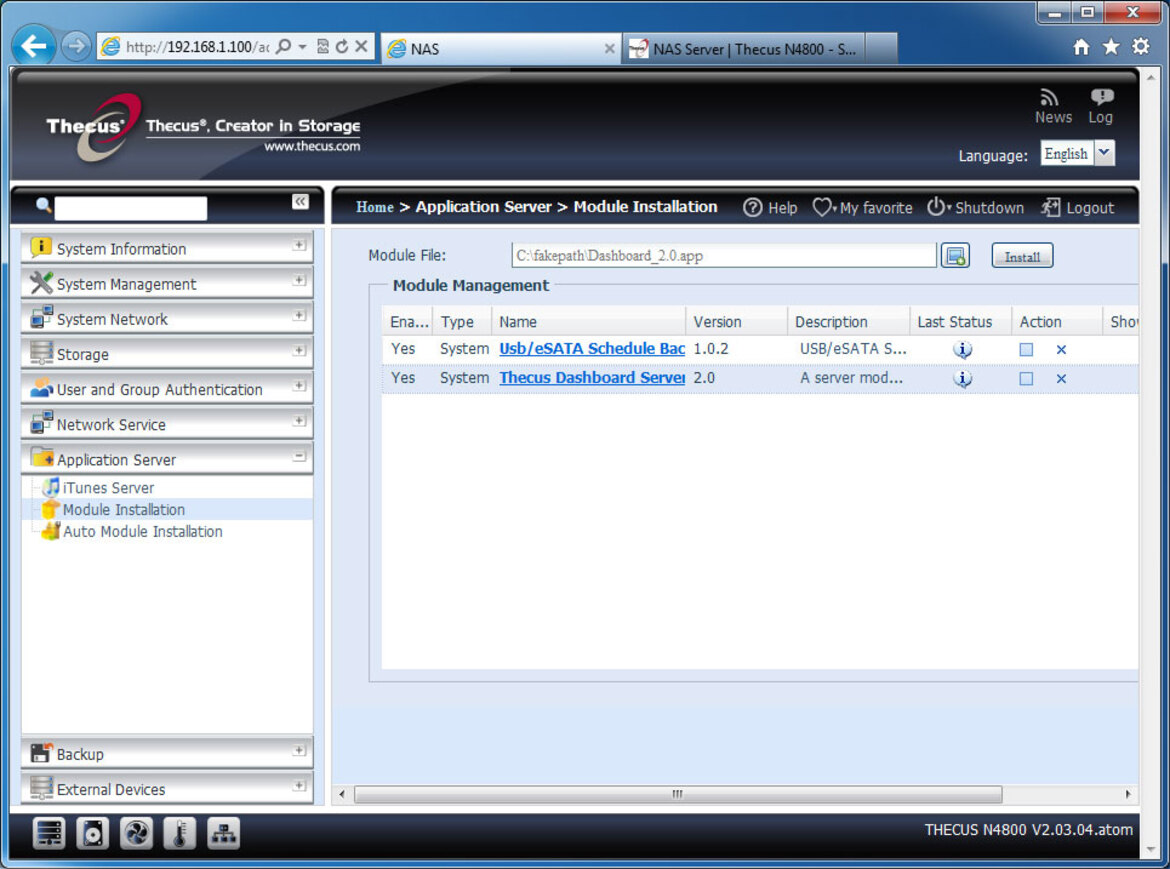Click the search magnifier icon in sidebar

[x=43, y=205]
